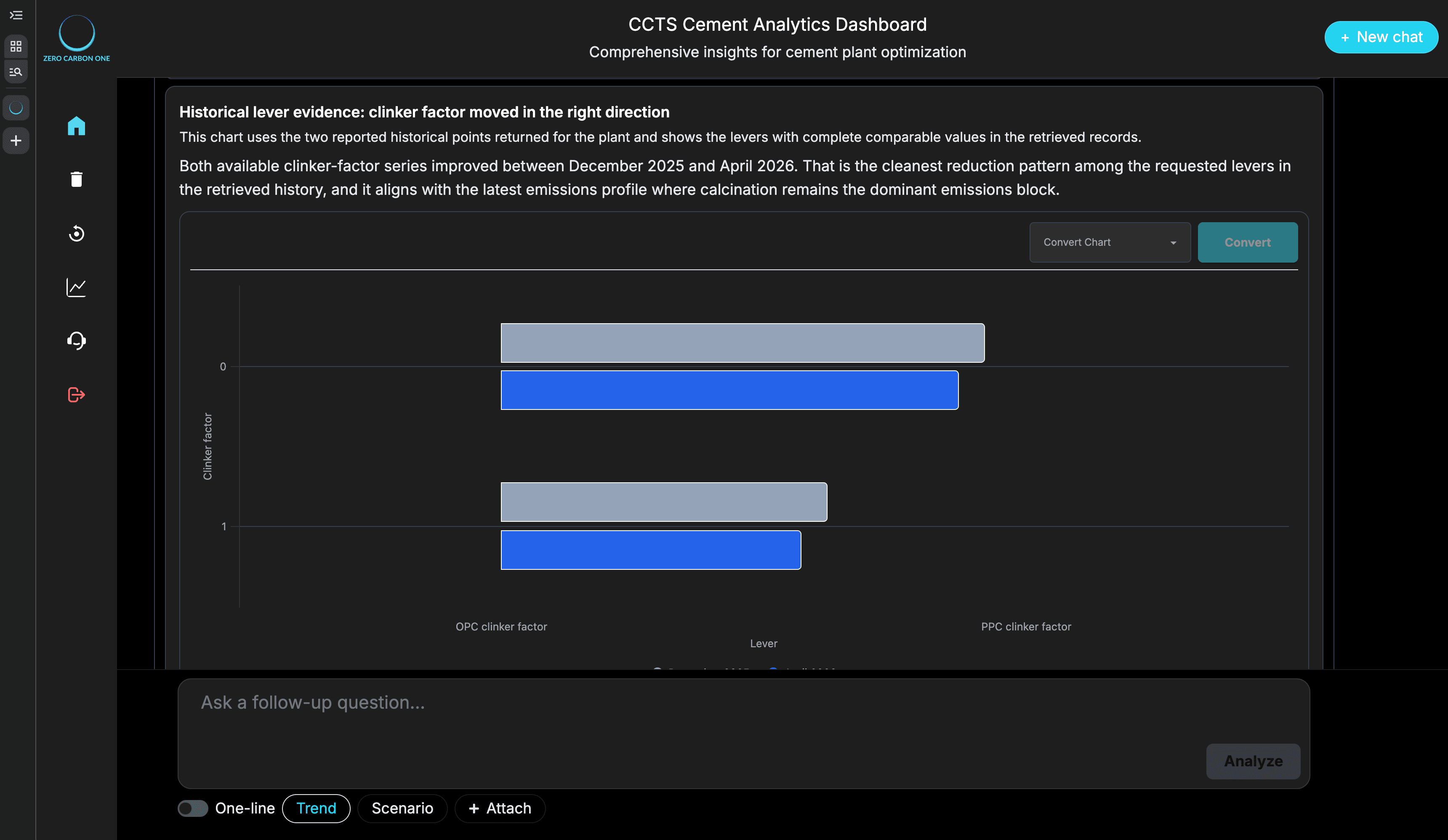The image size is (1448, 840).
Task: Contact support via the headset icon
Action: pos(76,341)
